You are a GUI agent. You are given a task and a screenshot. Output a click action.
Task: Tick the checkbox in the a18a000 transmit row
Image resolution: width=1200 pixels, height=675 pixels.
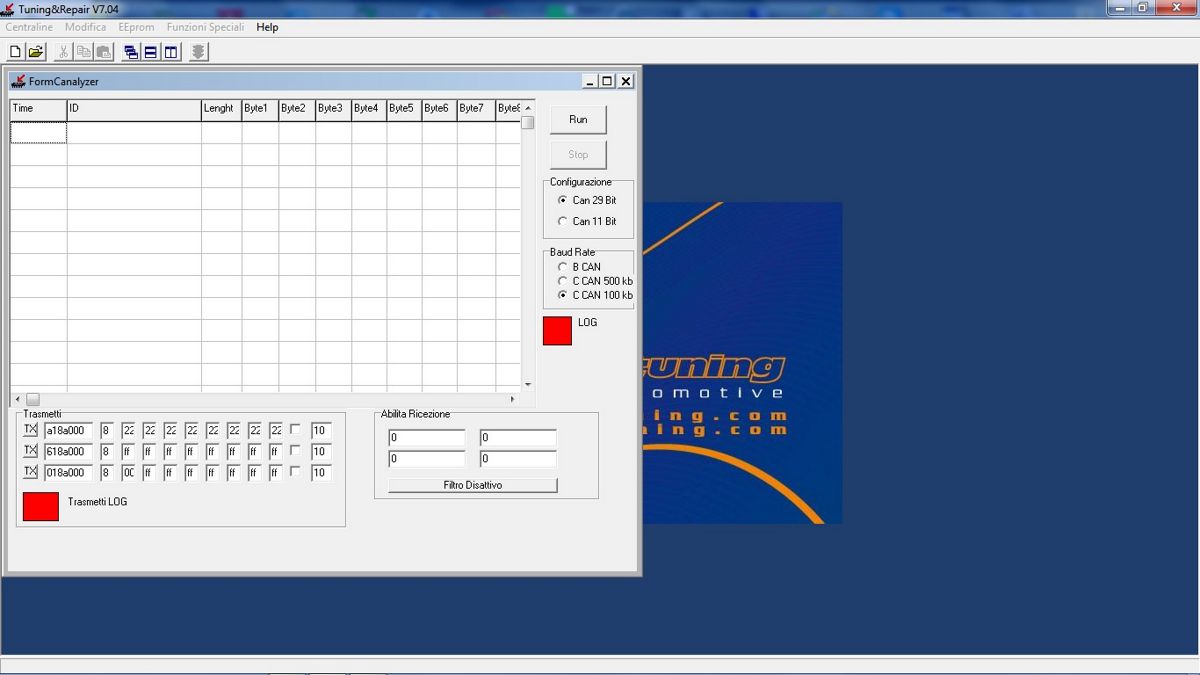(x=295, y=429)
